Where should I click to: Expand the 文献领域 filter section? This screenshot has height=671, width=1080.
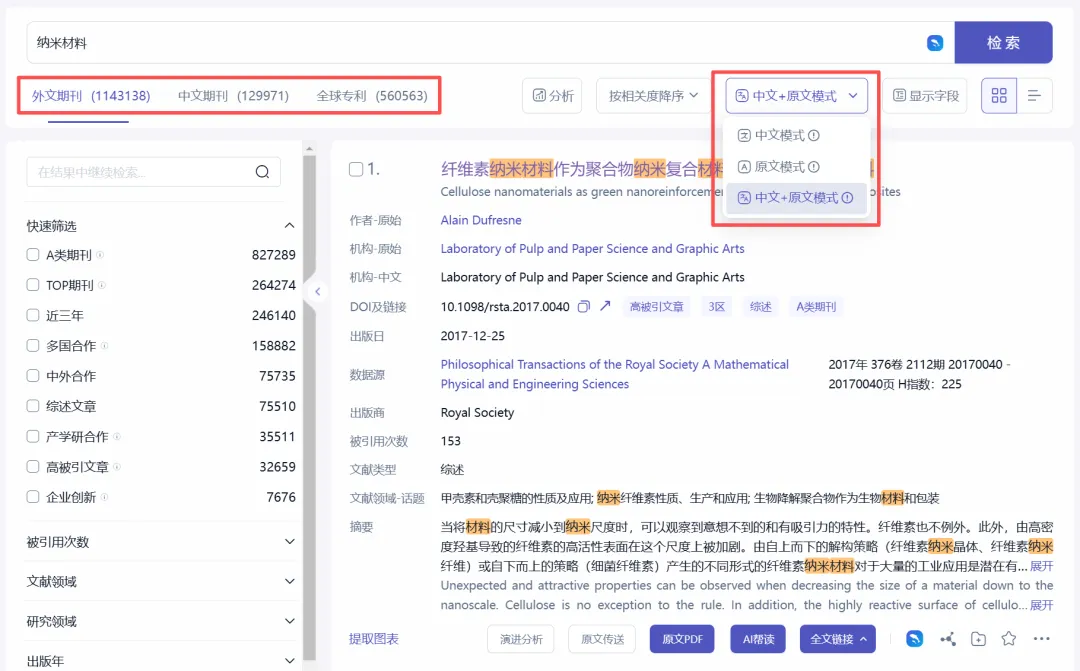tap(290, 581)
